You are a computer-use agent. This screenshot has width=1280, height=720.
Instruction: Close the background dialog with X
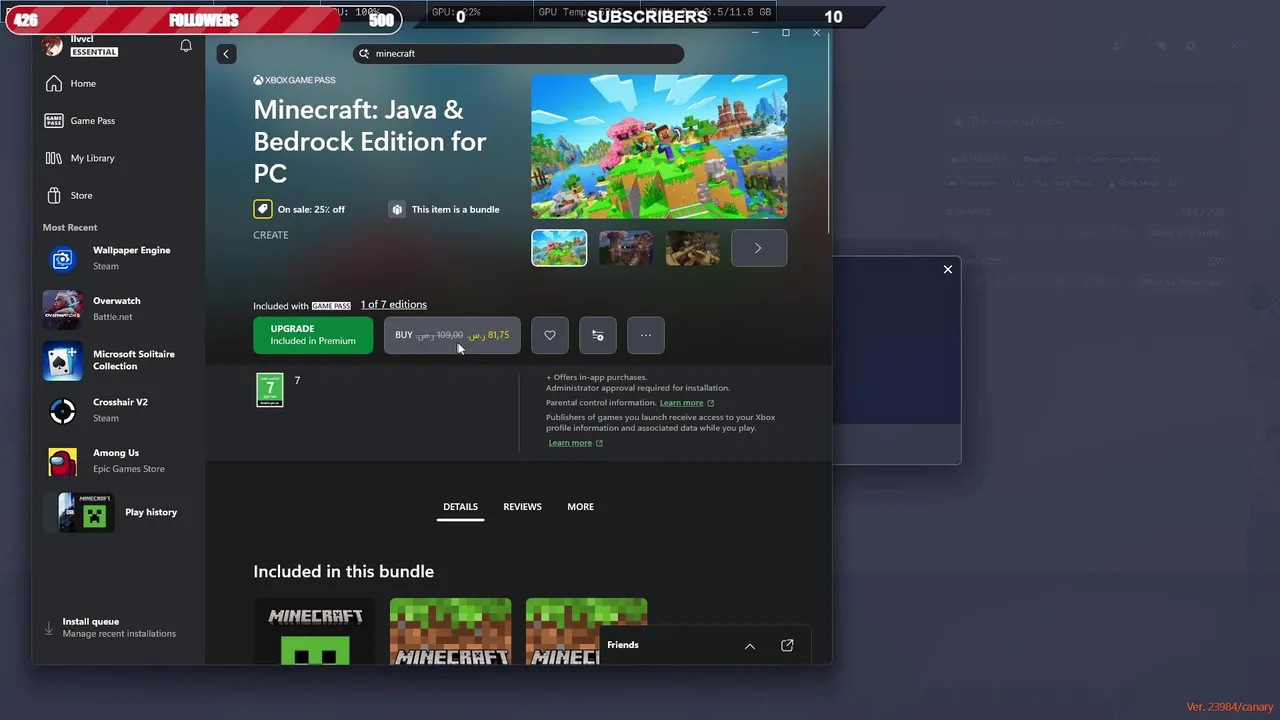pos(948,269)
